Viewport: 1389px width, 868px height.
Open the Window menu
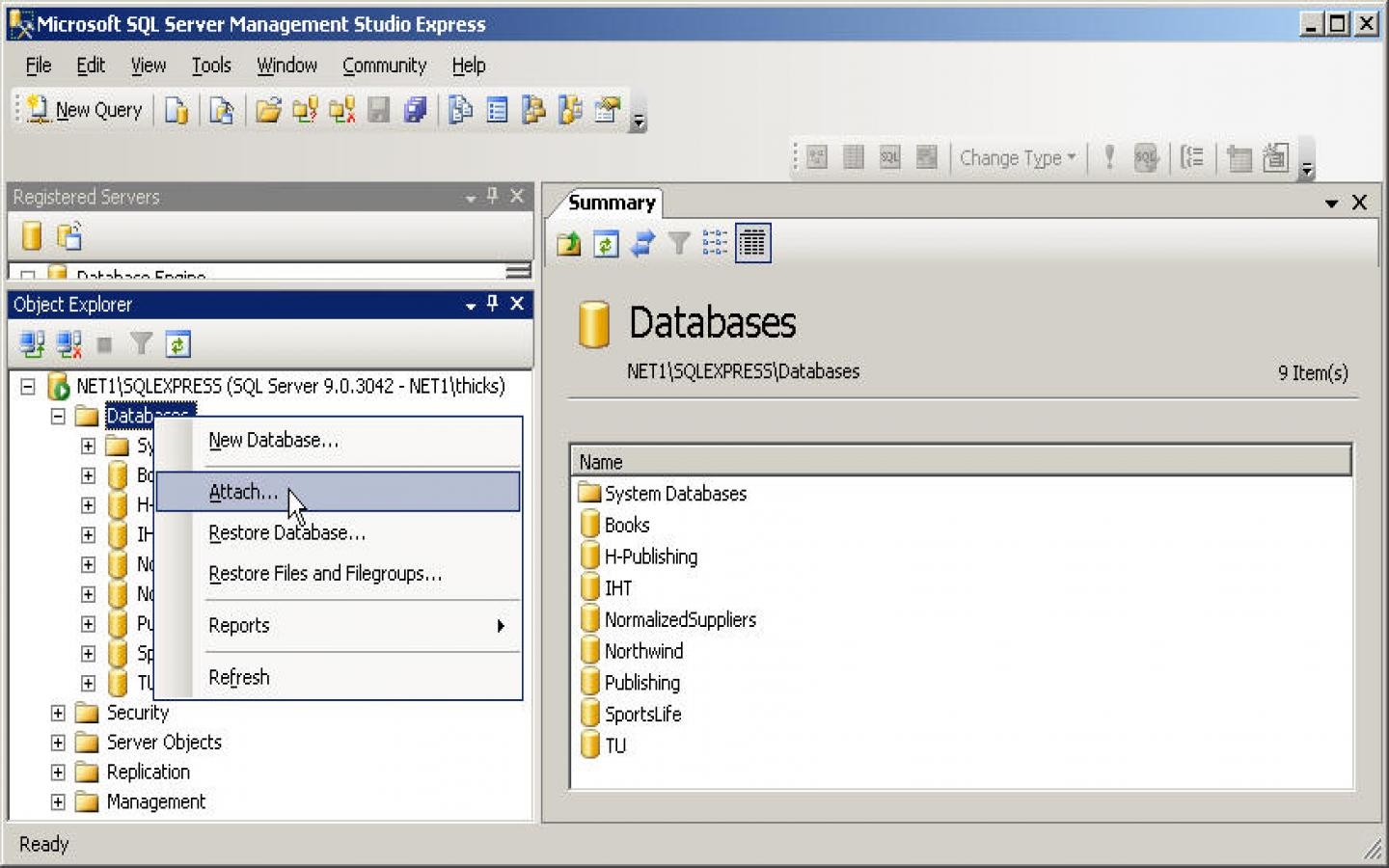click(x=286, y=66)
